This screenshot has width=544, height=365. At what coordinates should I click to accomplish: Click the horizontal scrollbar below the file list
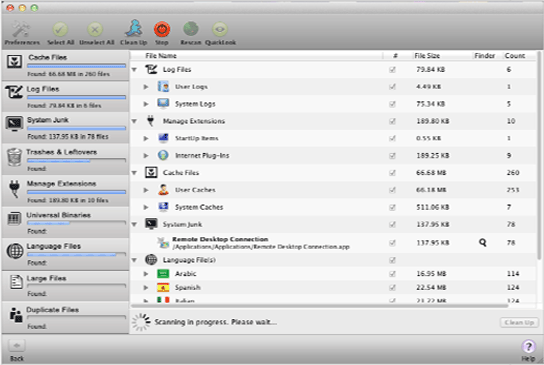[320, 306]
